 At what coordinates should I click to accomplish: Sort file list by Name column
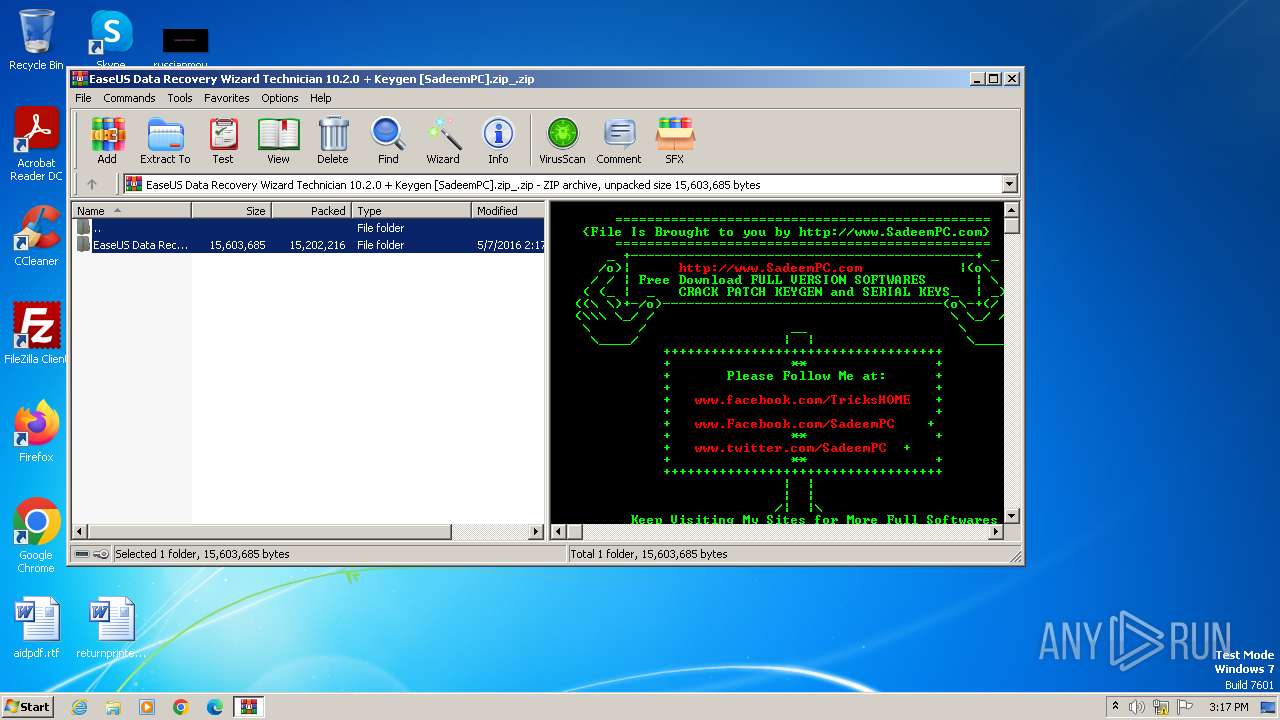pos(131,211)
